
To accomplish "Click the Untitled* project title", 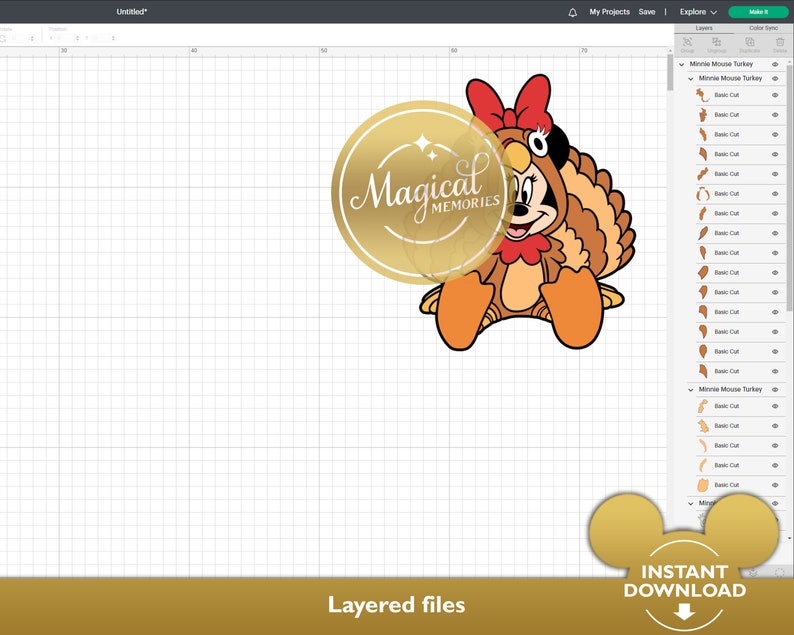I will 132,12.
